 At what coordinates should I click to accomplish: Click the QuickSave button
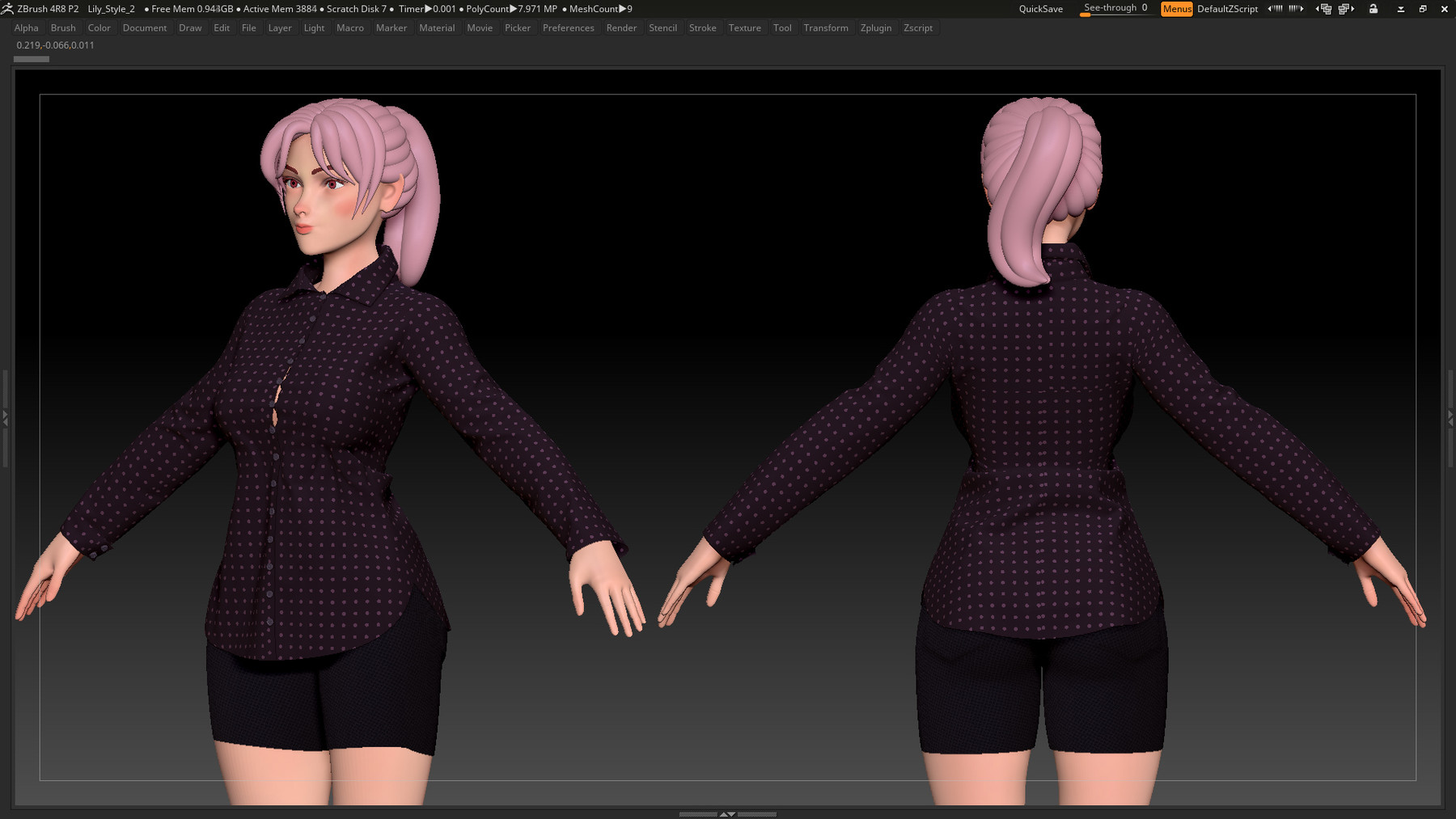tap(1041, 9)
